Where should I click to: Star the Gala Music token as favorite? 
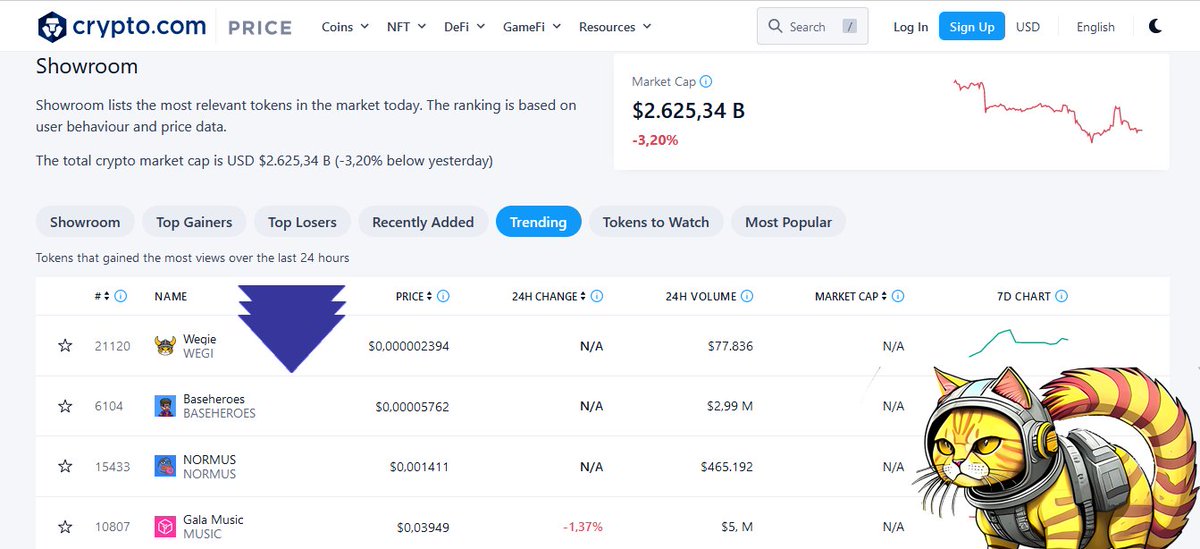coord(65,526)
